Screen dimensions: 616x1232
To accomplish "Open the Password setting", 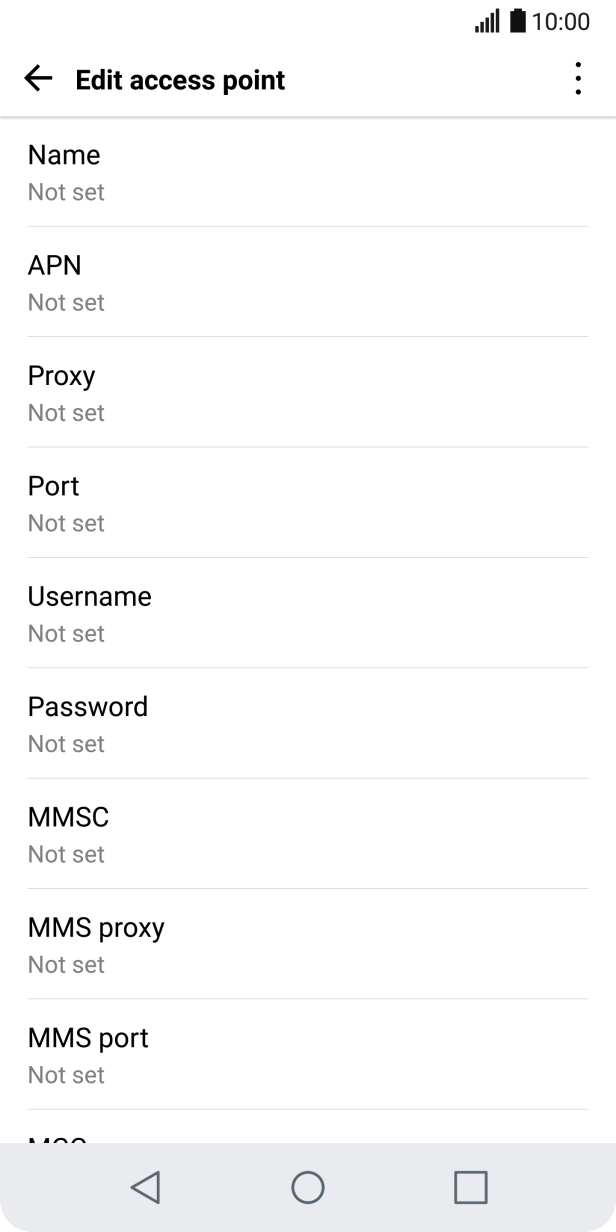I will (308, 723).
